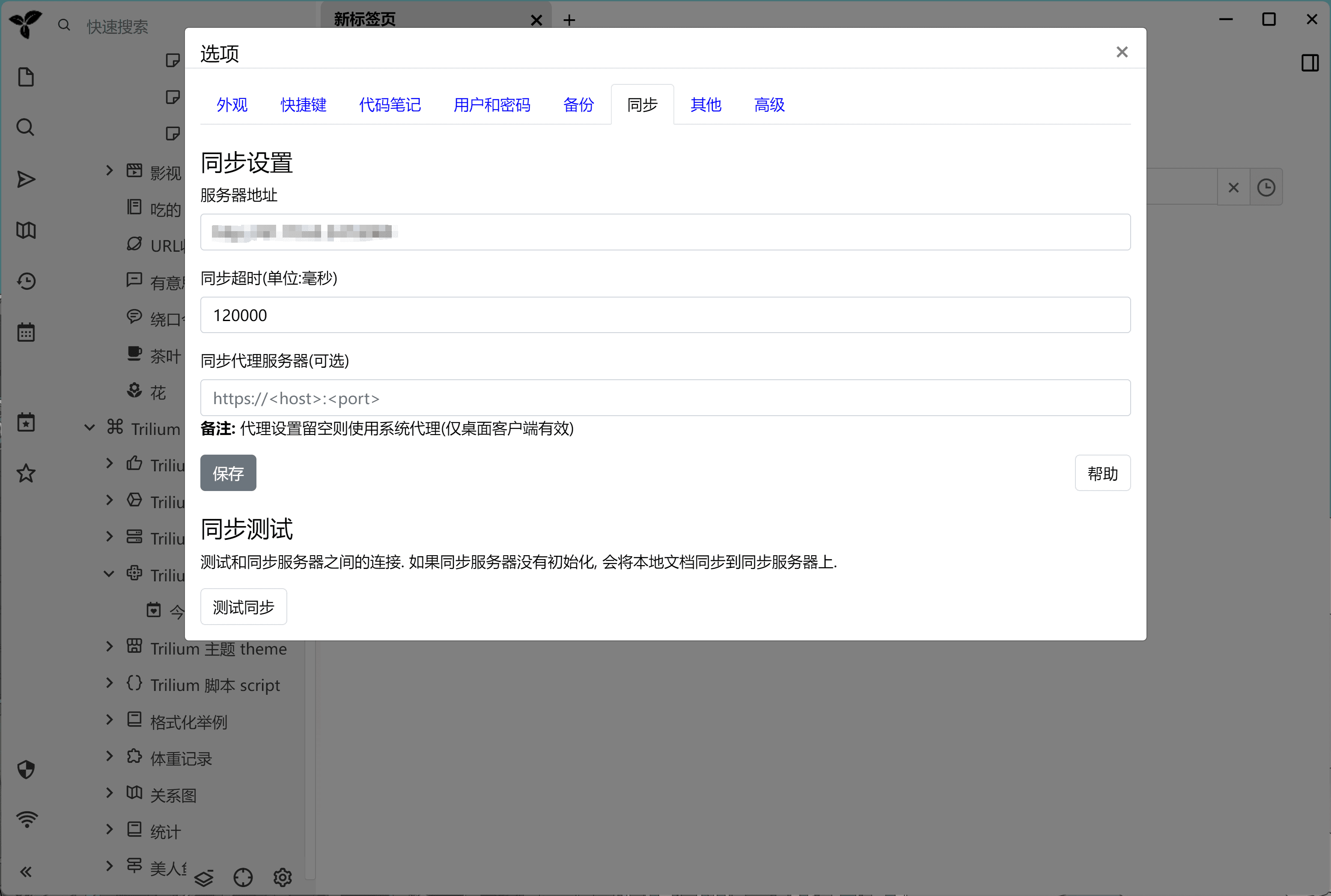The height and width of the screenshot is (896, 1331).
Task: Expand the Trilium 脚本 script node
Action: pyautogui.click(x=109, y=683)
